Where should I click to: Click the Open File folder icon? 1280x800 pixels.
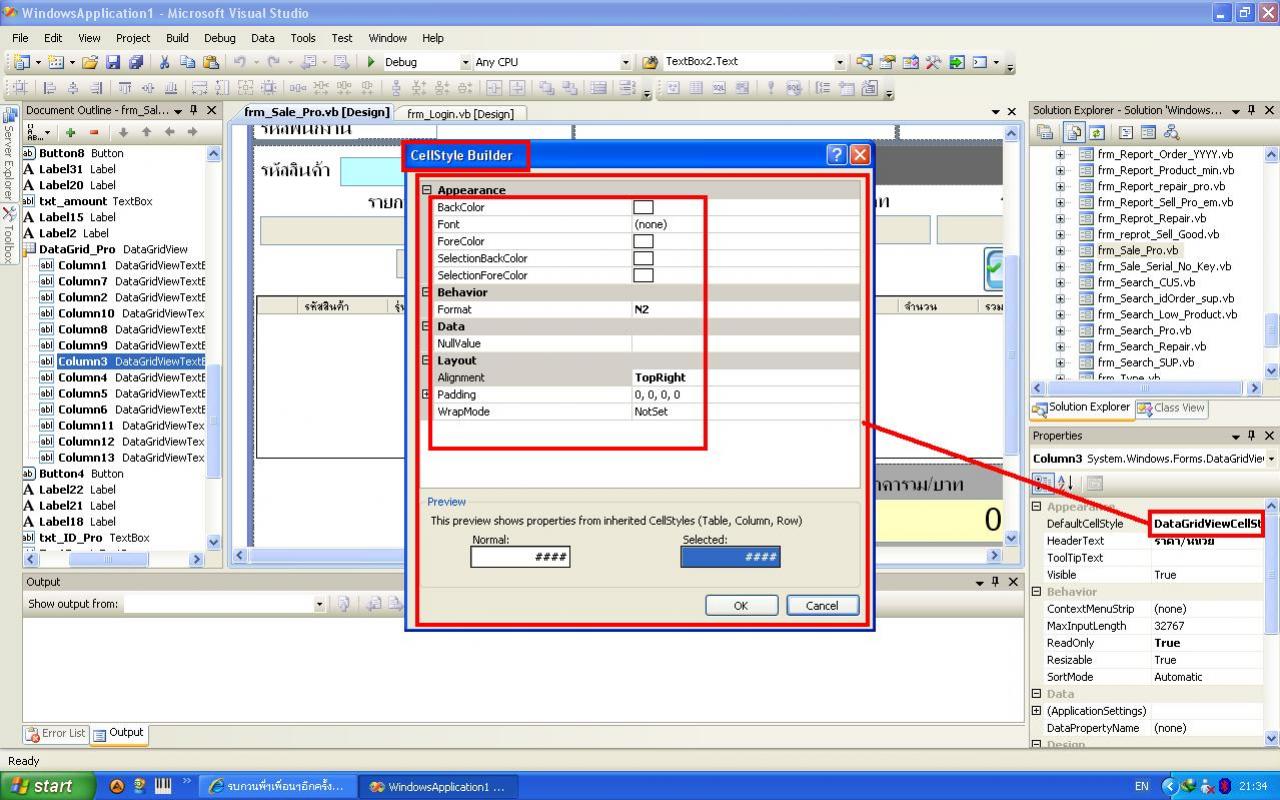[90, 62]
